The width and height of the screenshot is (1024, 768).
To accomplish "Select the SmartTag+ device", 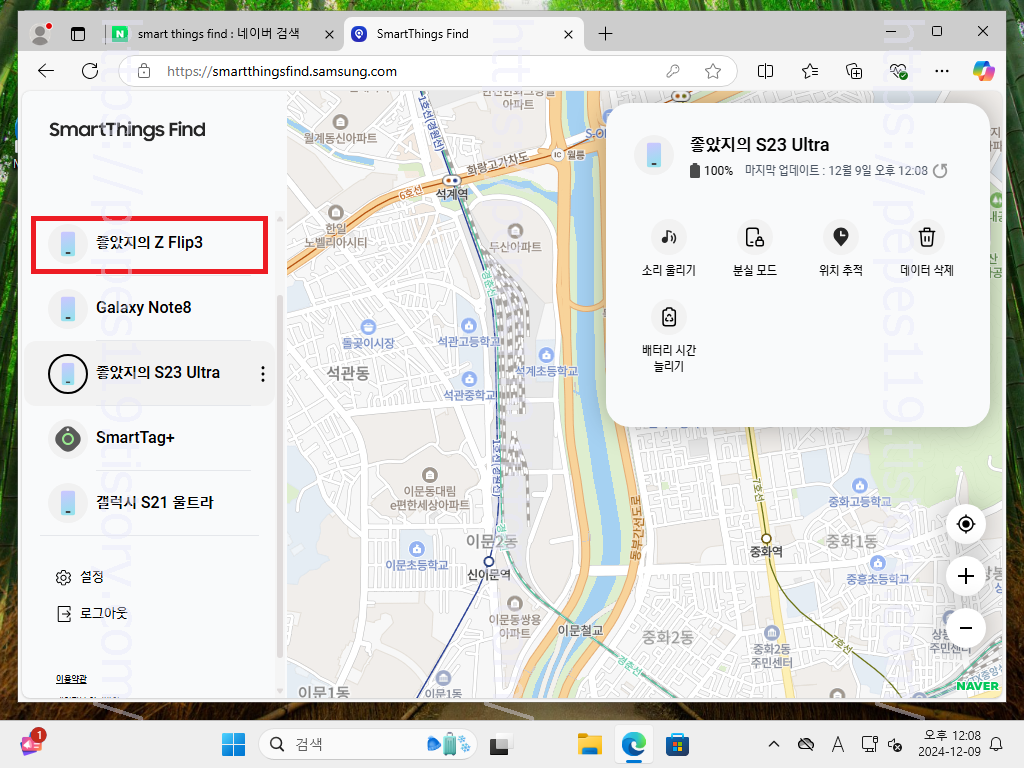I will click(x=150, y=438).
